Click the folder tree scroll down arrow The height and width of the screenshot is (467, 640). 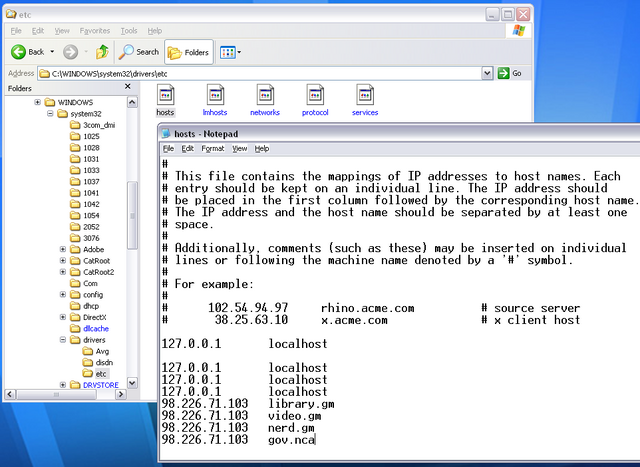point(132,383)
